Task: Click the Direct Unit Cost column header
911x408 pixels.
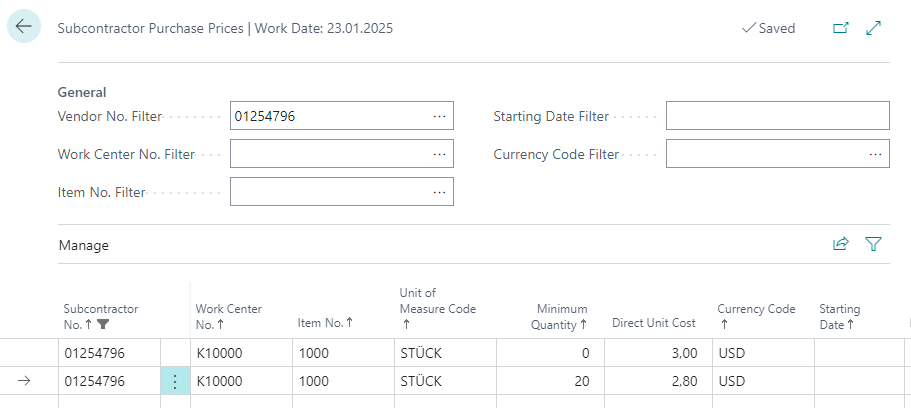Action: click(653, 323)
